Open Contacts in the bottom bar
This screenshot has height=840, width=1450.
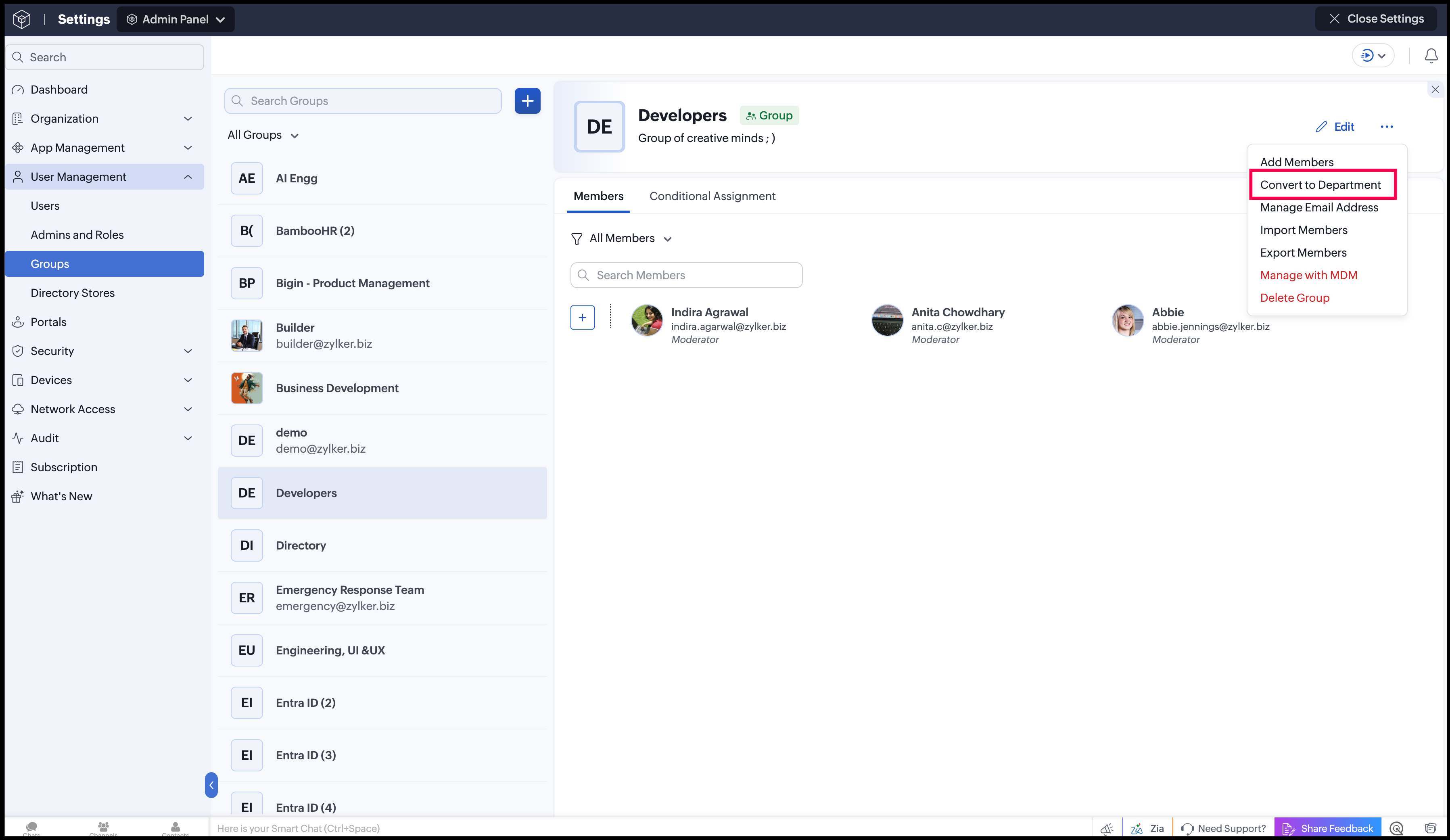click(176, 828)
